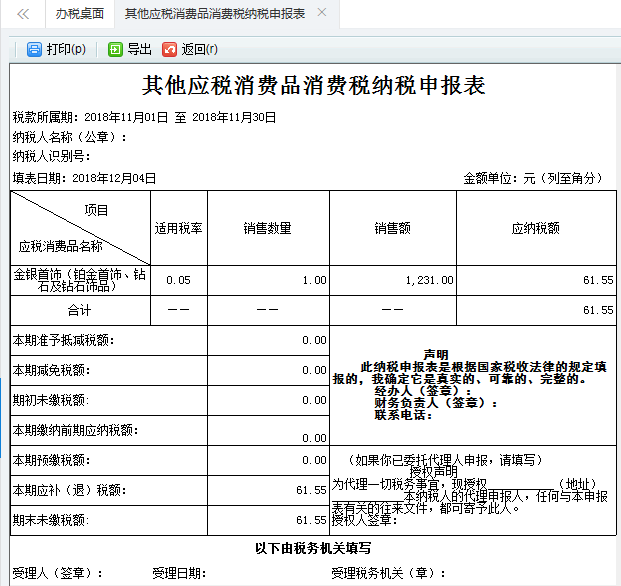Click the 期初未缴税额 row label
621x586 pixels.
tap(51, 400)
